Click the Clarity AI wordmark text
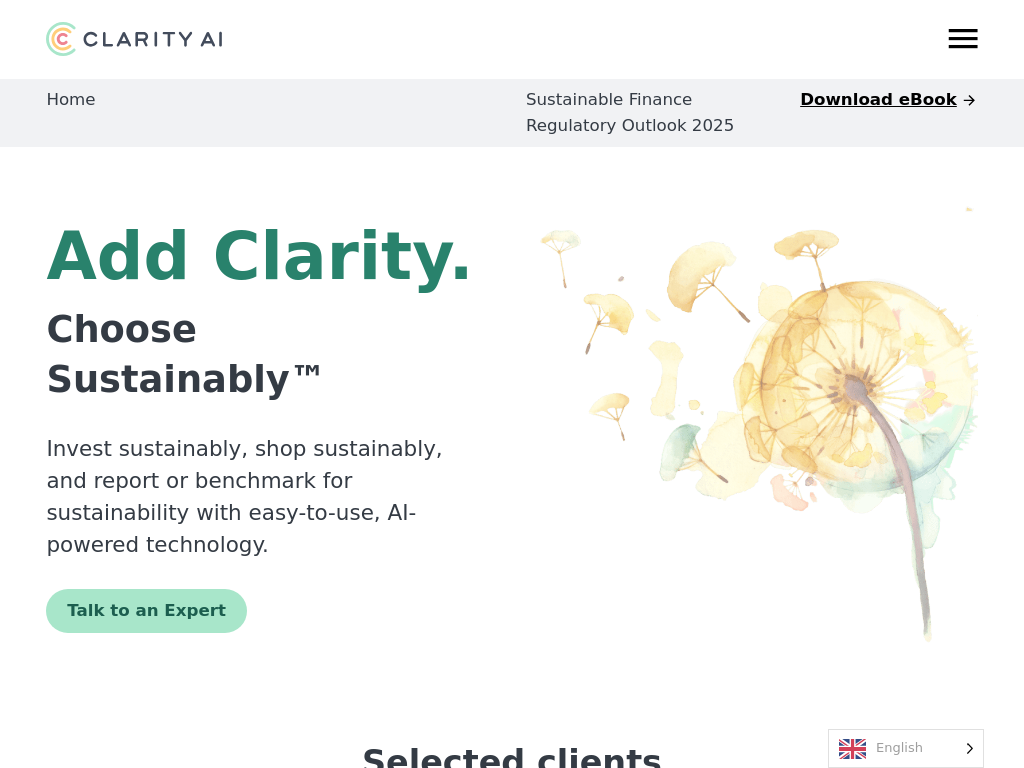 pos(153,39)
